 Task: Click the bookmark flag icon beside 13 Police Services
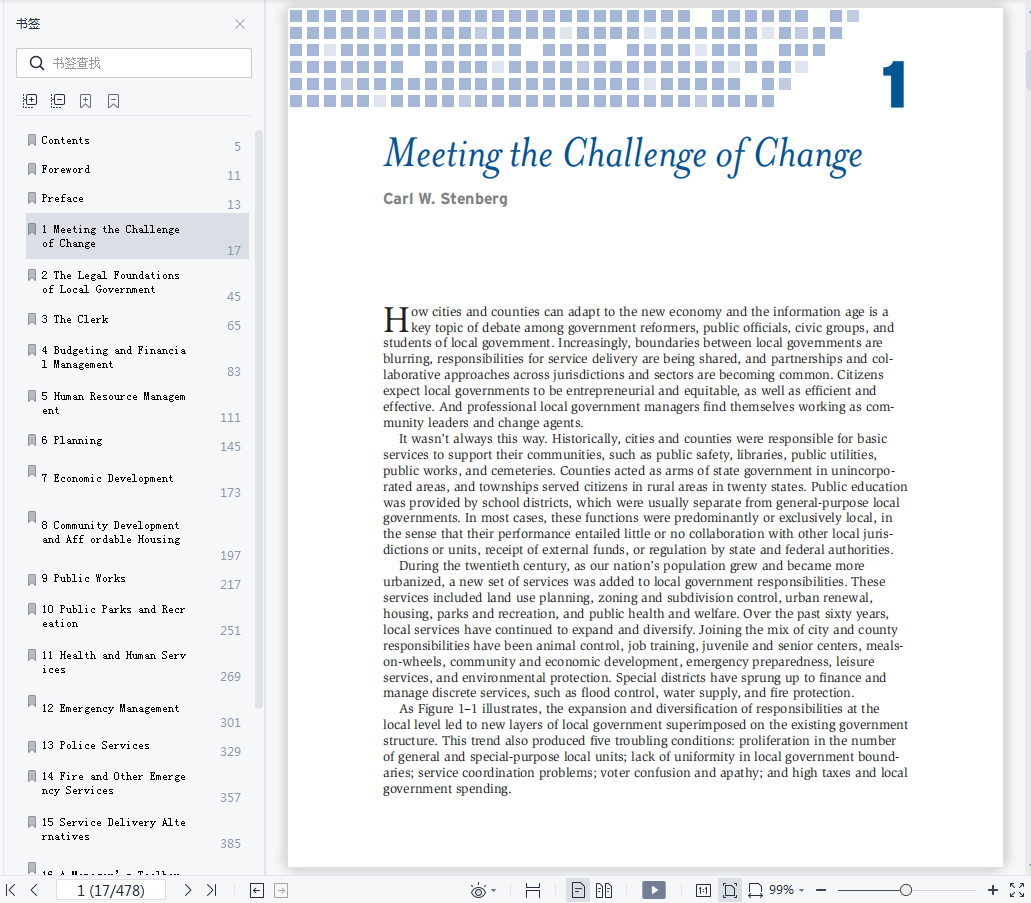coord(32,746)
